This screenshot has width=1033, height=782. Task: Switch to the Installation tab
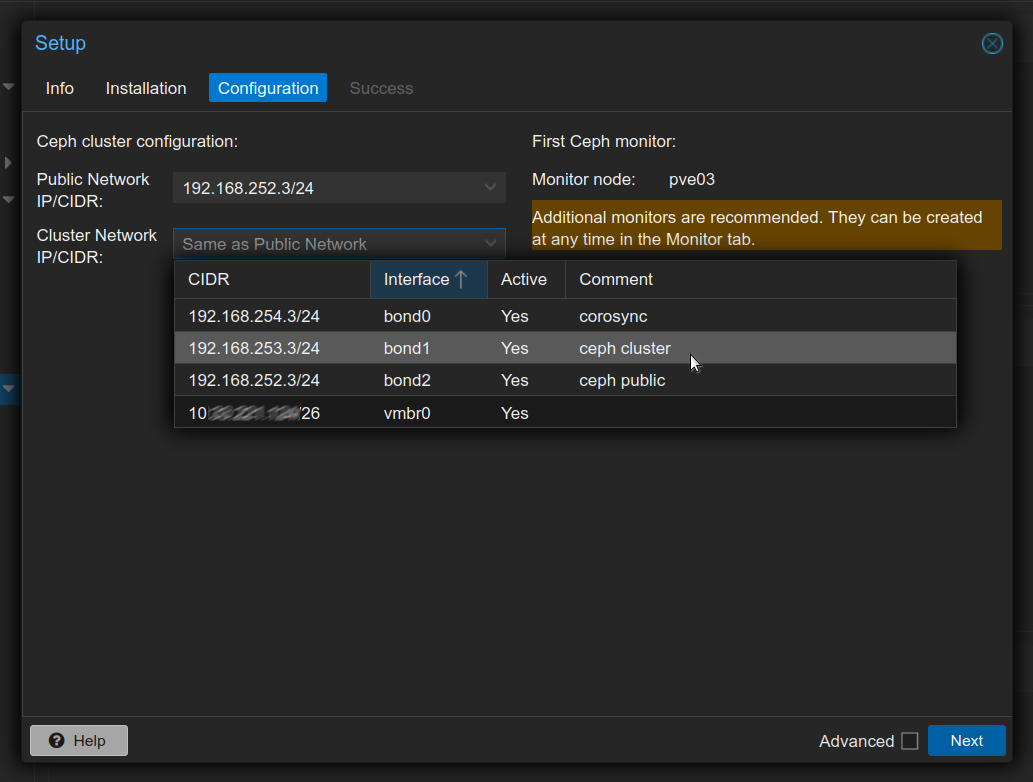tap(145, 88)
